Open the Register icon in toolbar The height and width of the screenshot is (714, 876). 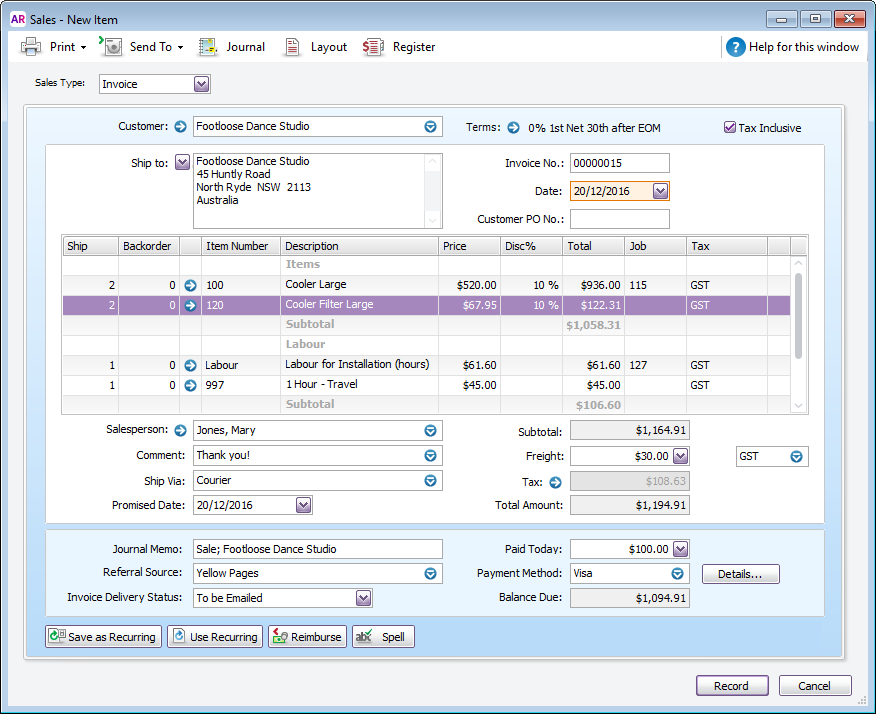click(374, 46)
